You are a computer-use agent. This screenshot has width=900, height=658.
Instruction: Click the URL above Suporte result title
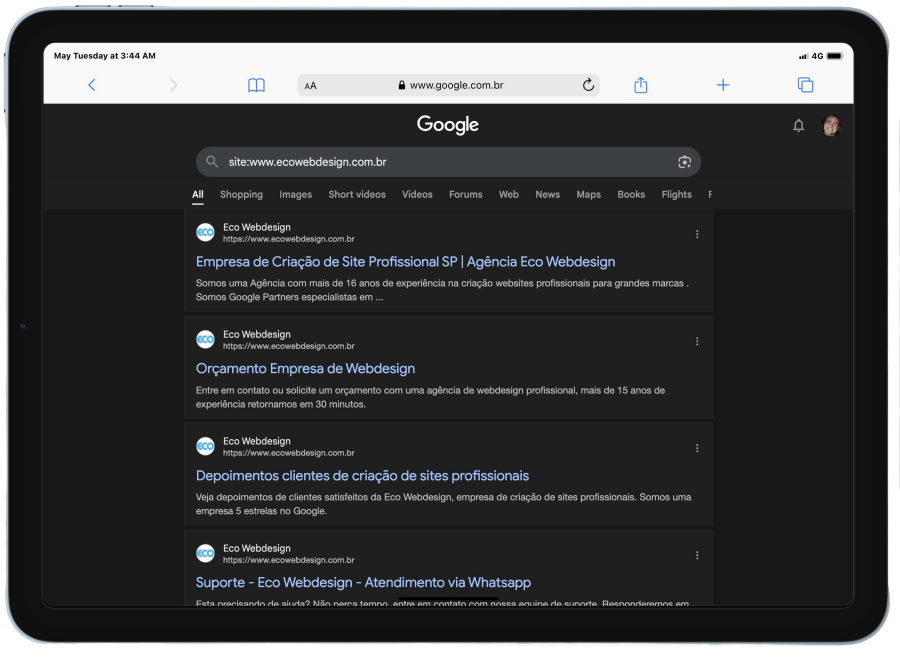click(289, 560)
